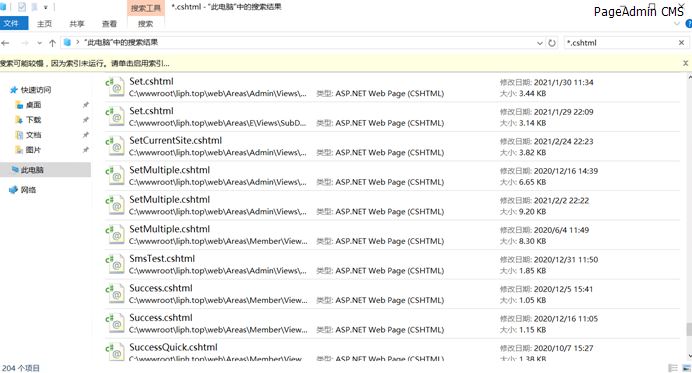692x373 pixels.
Task: Select the SetCurrentSite.cshtml file icon
Action: coord(115,146)
